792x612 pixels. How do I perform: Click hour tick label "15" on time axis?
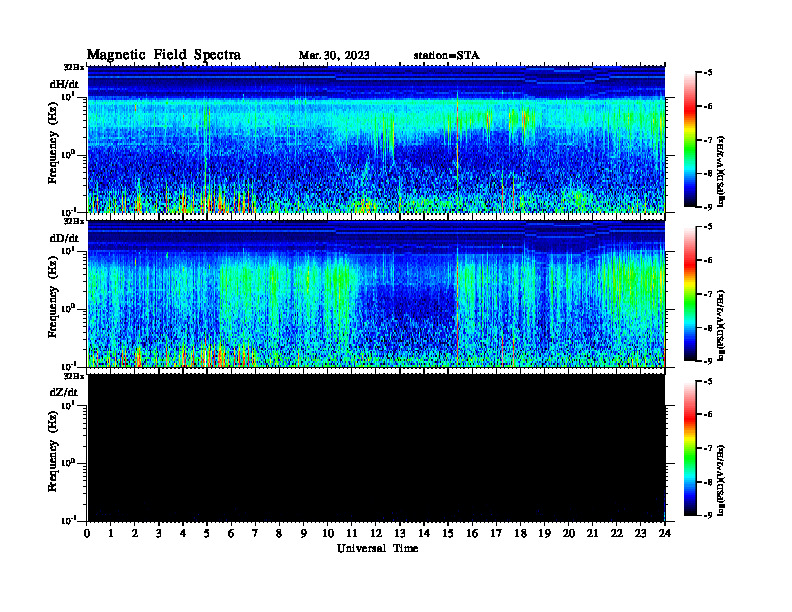click(448, 533)
